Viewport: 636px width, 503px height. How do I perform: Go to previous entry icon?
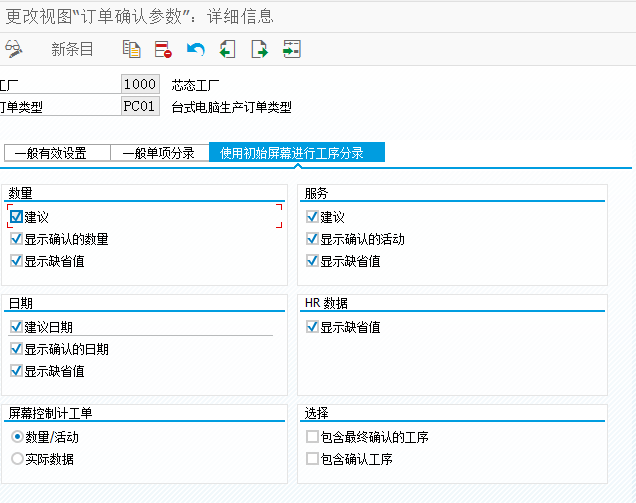click(227, 49)
